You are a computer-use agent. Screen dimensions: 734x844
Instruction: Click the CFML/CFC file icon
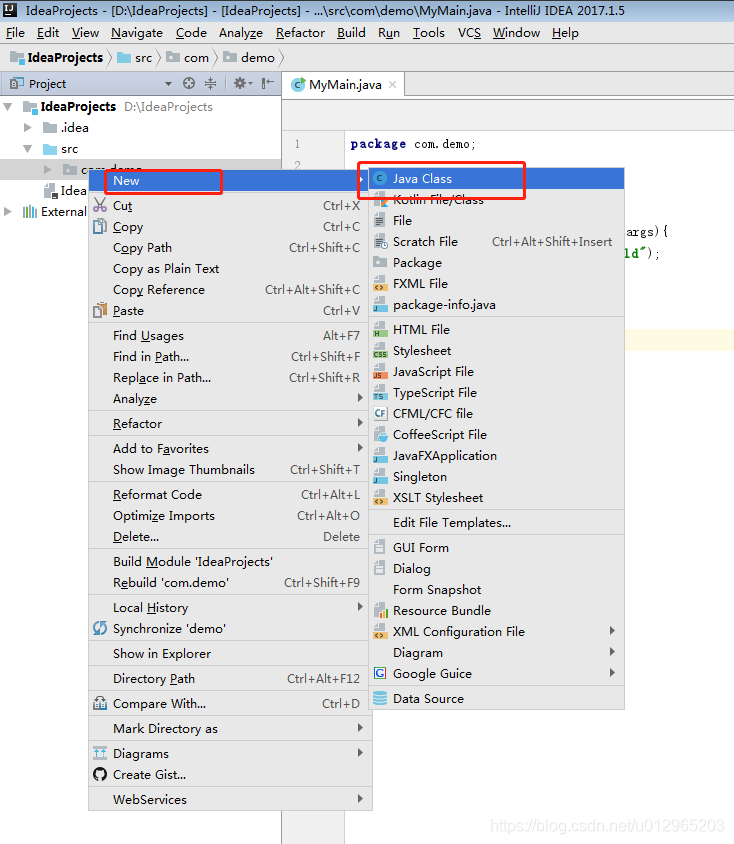coord(380,413)
